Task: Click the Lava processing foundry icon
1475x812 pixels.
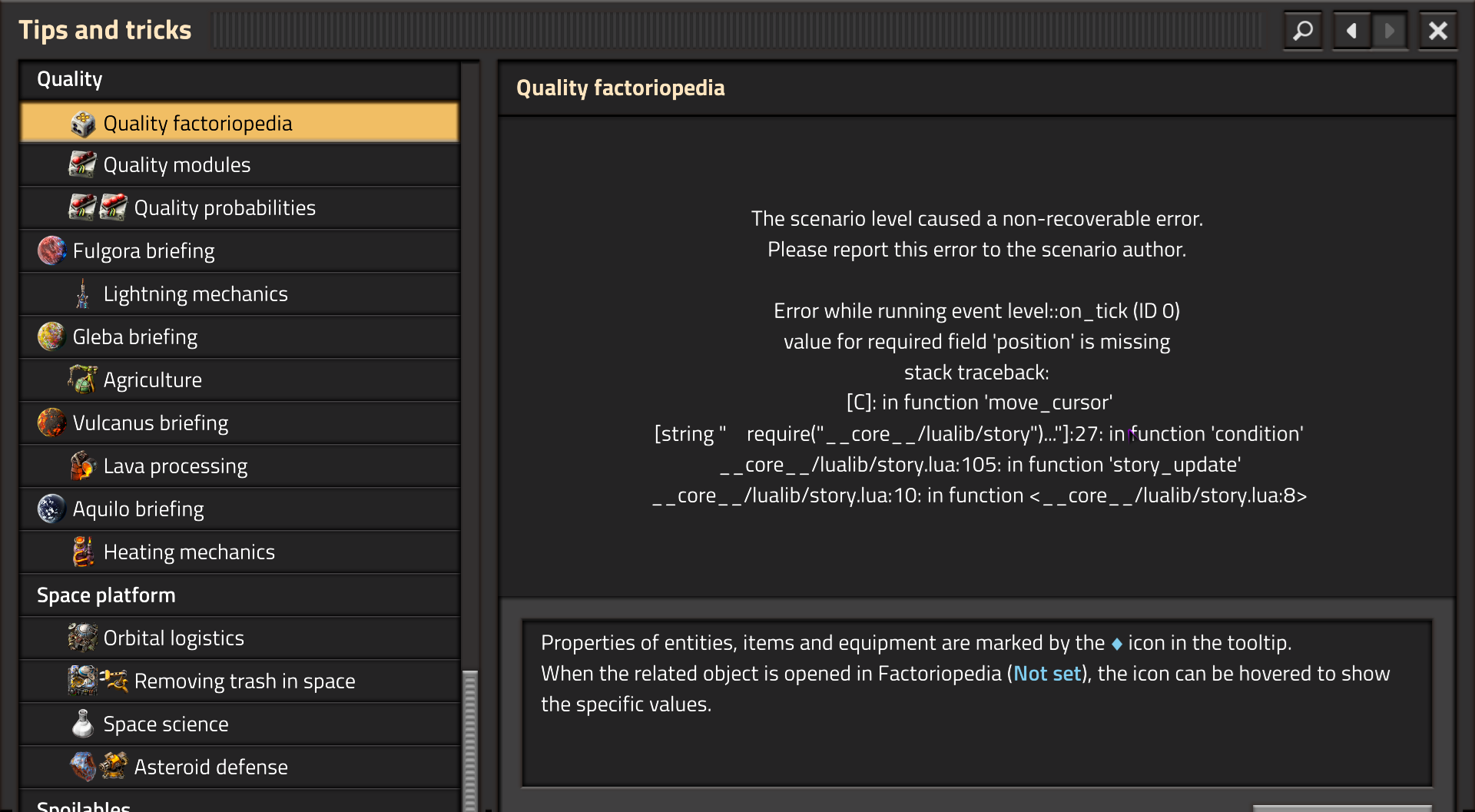Action: 83,466
